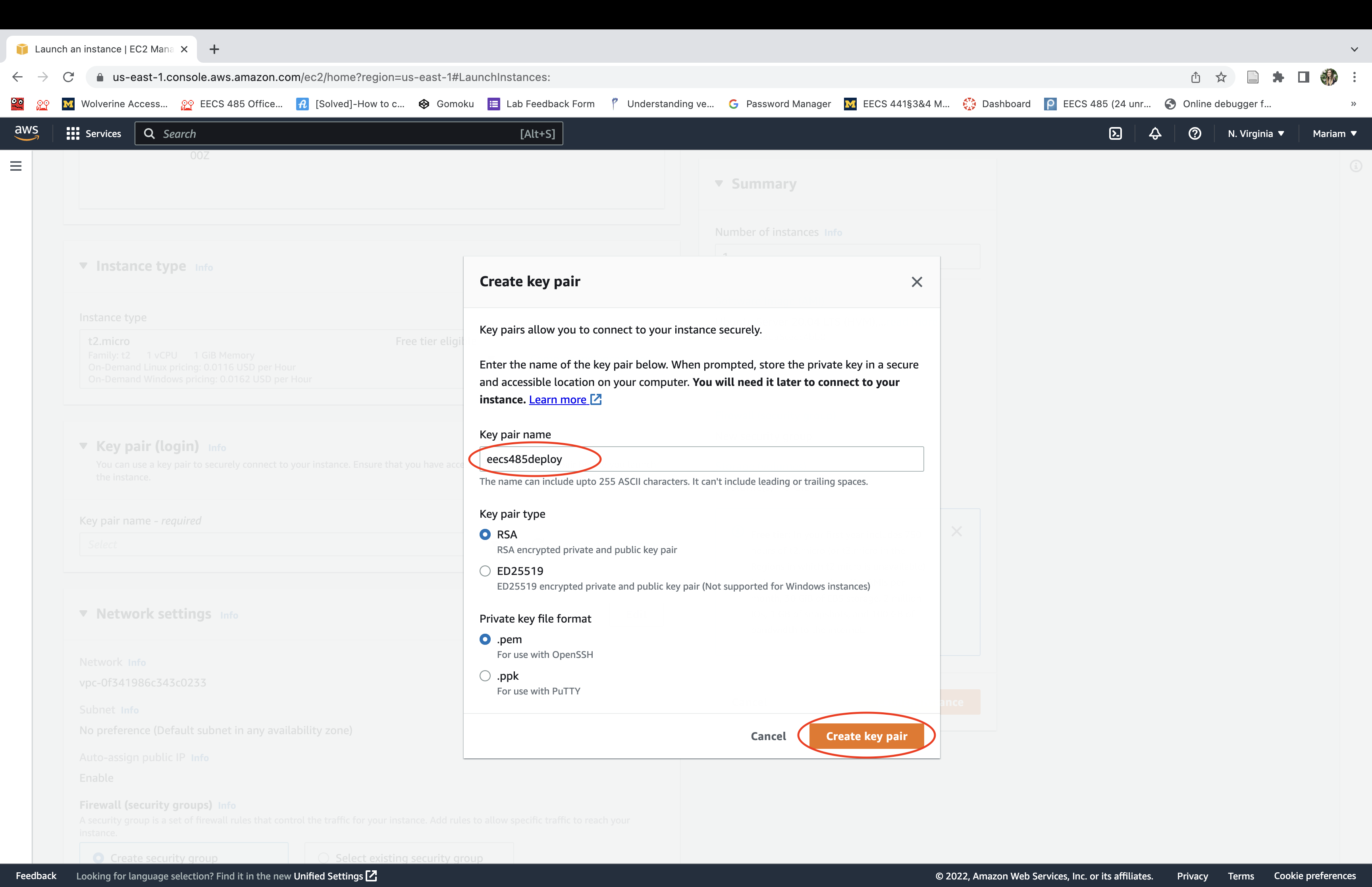This screenshot has height=887, width=1372.
Task: Open a new browser tab
Action: 214,50
